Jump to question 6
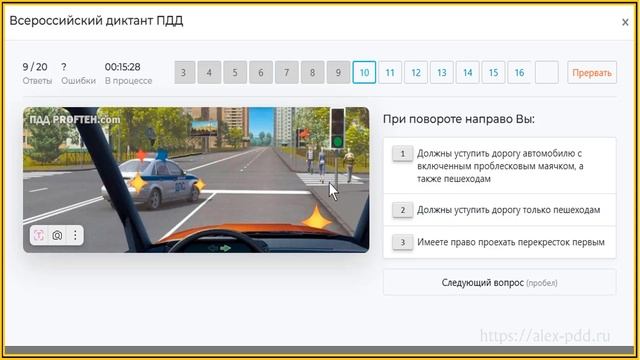Image resolution: width=640 pixels, height=360 pixels. click(x=261, y=72)
